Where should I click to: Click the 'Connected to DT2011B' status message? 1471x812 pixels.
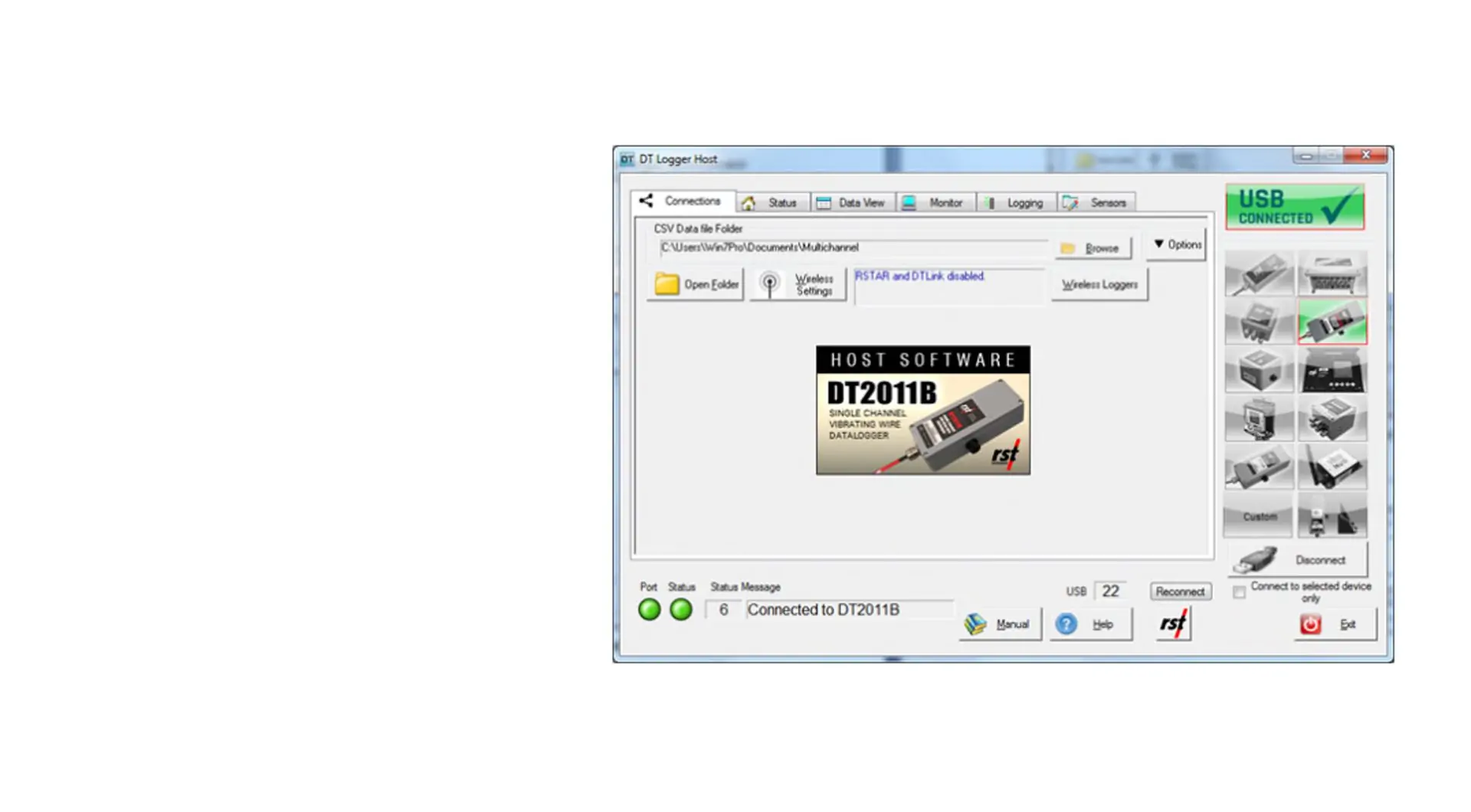point(849,610)
